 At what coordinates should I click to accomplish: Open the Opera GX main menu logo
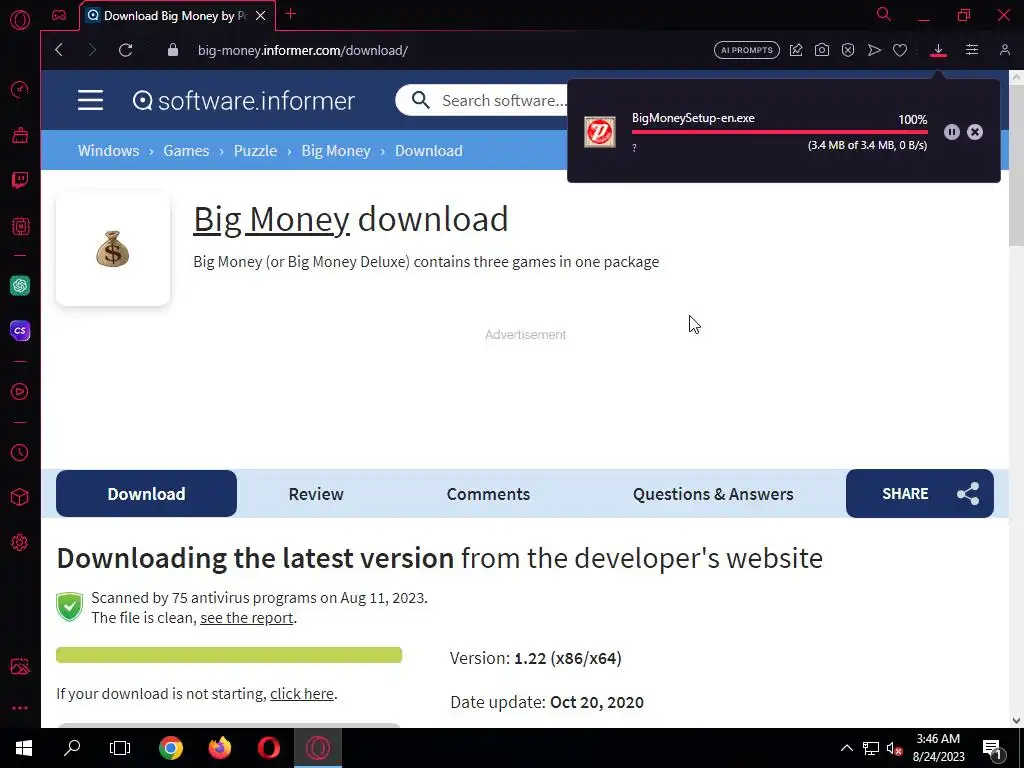[20, 20]
